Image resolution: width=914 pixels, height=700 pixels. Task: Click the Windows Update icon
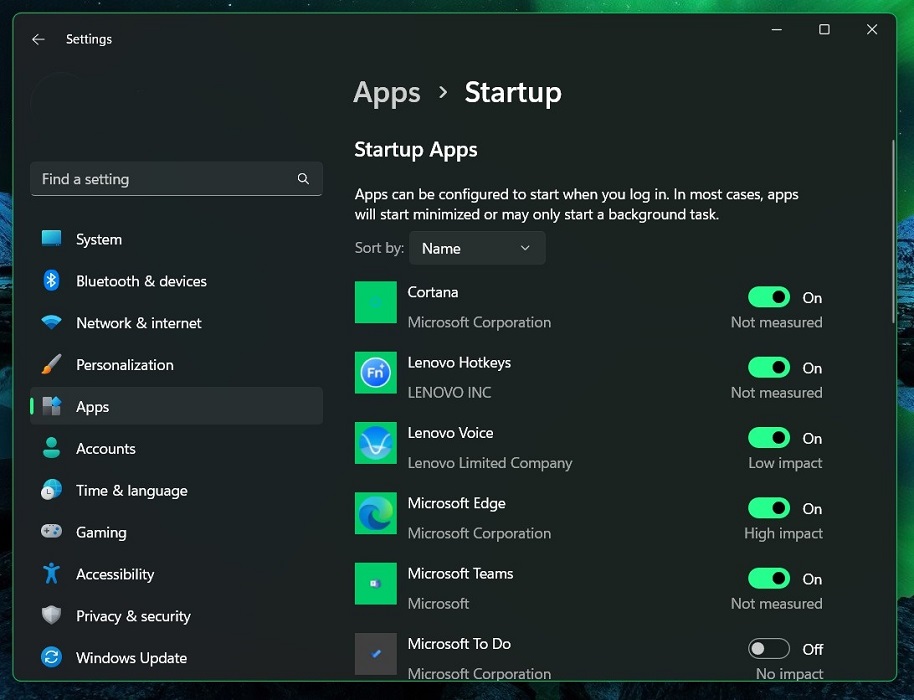click(x=51, y=658)
